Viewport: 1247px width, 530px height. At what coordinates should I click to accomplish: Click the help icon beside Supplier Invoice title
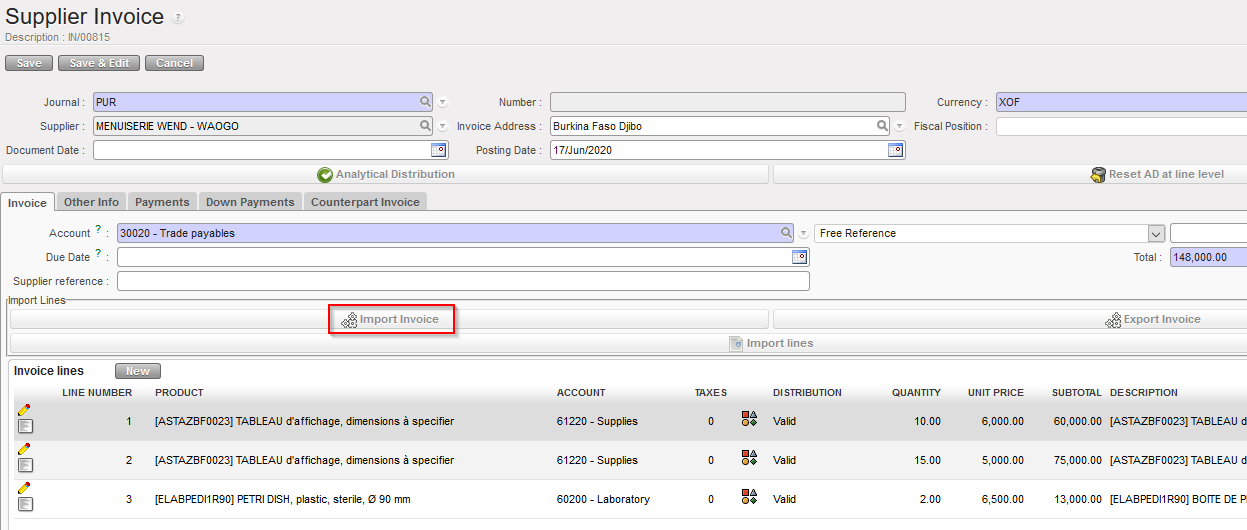point(178,19)
